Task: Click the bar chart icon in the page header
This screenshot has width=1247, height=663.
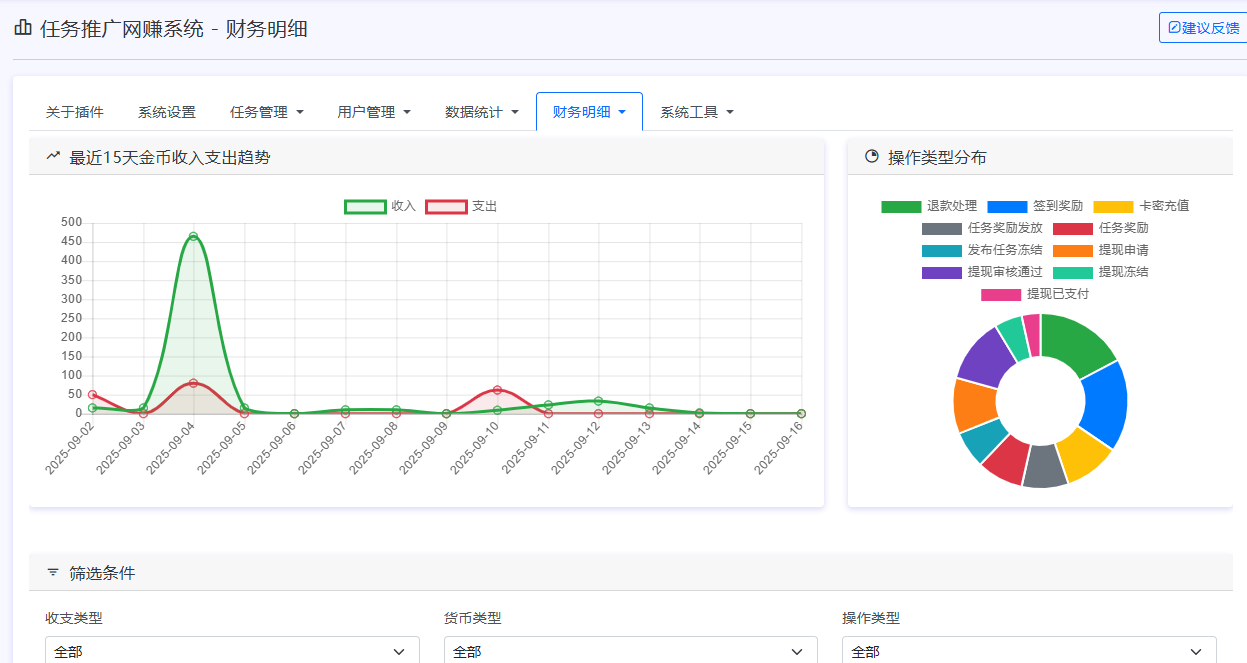Action: pos(21,29)
